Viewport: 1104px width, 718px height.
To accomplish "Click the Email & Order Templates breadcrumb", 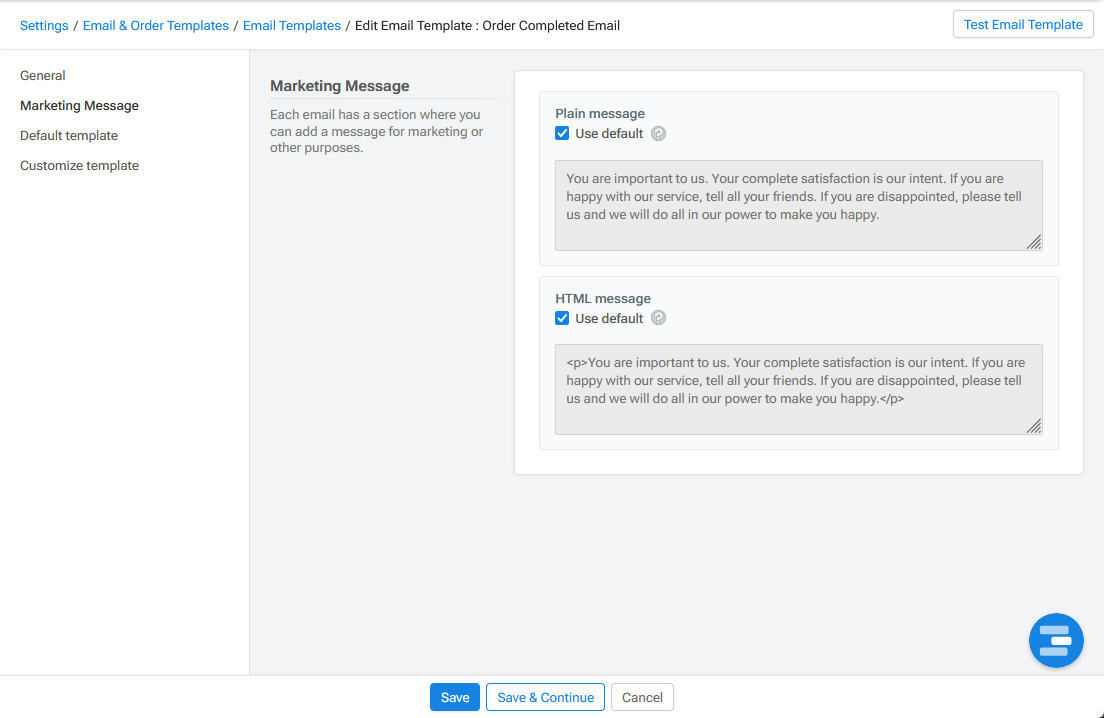I will [x=156, y=25].
